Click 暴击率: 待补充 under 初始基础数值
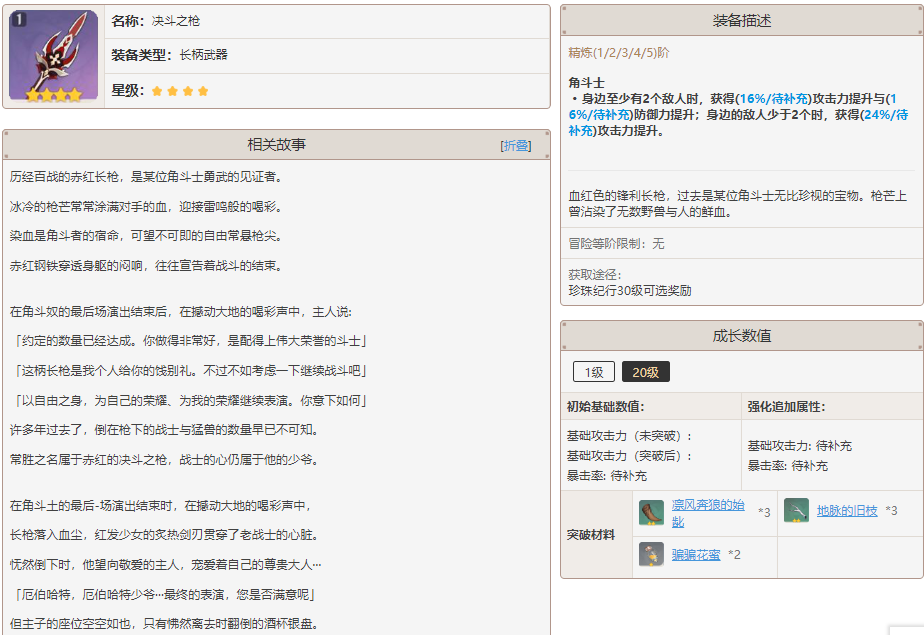The height and width of the screenshot is (635, 924). click(606, 475)
